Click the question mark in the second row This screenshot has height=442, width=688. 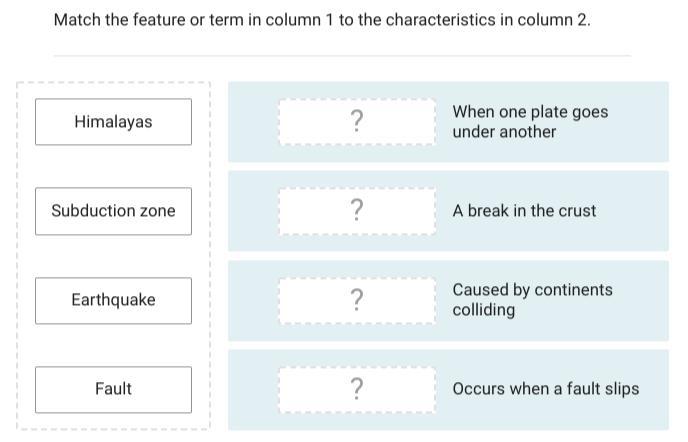click(x=357, y=210)
